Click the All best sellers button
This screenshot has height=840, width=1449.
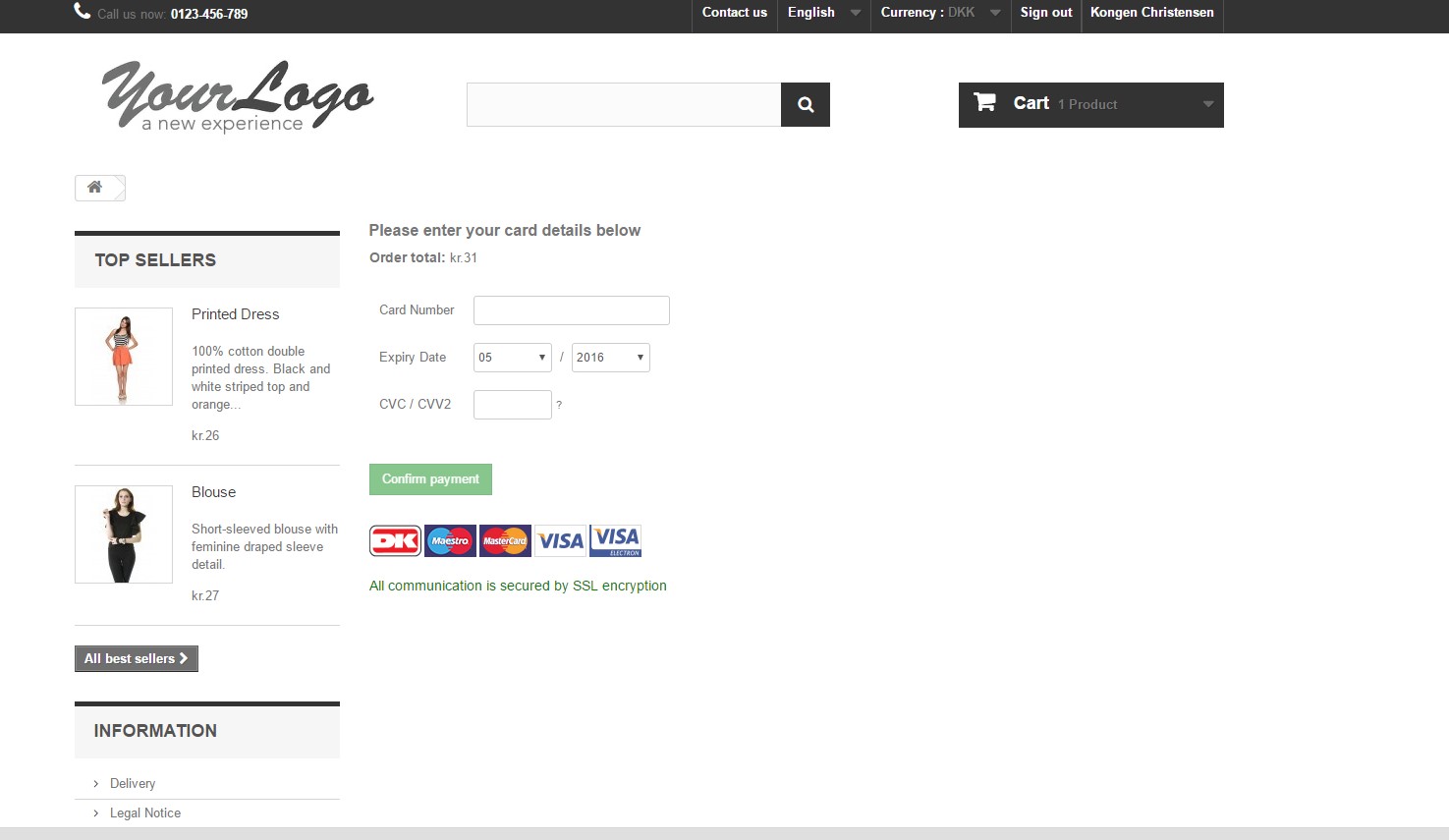[137, 658]
